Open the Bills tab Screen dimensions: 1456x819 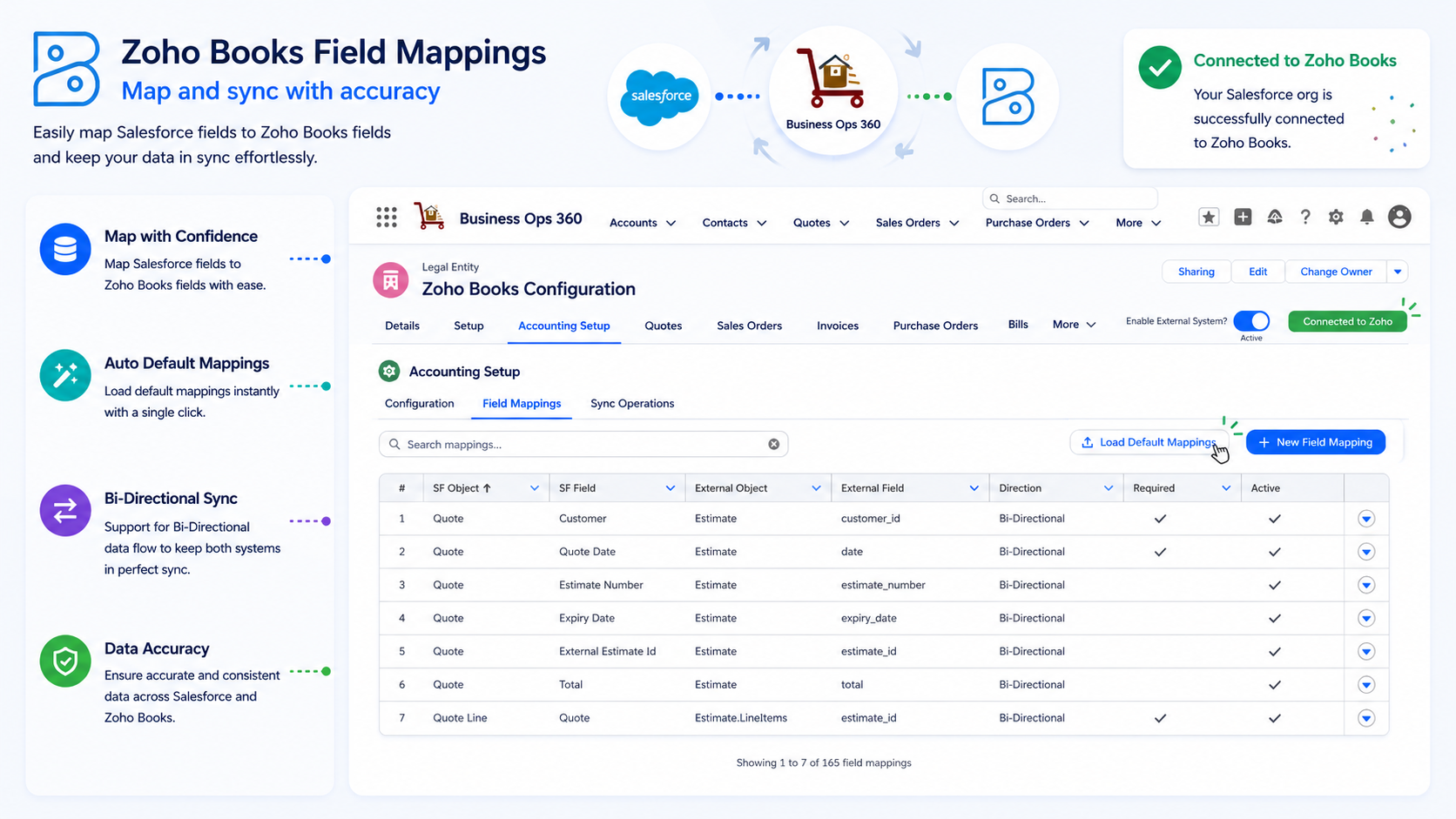tap(1018, 325)
